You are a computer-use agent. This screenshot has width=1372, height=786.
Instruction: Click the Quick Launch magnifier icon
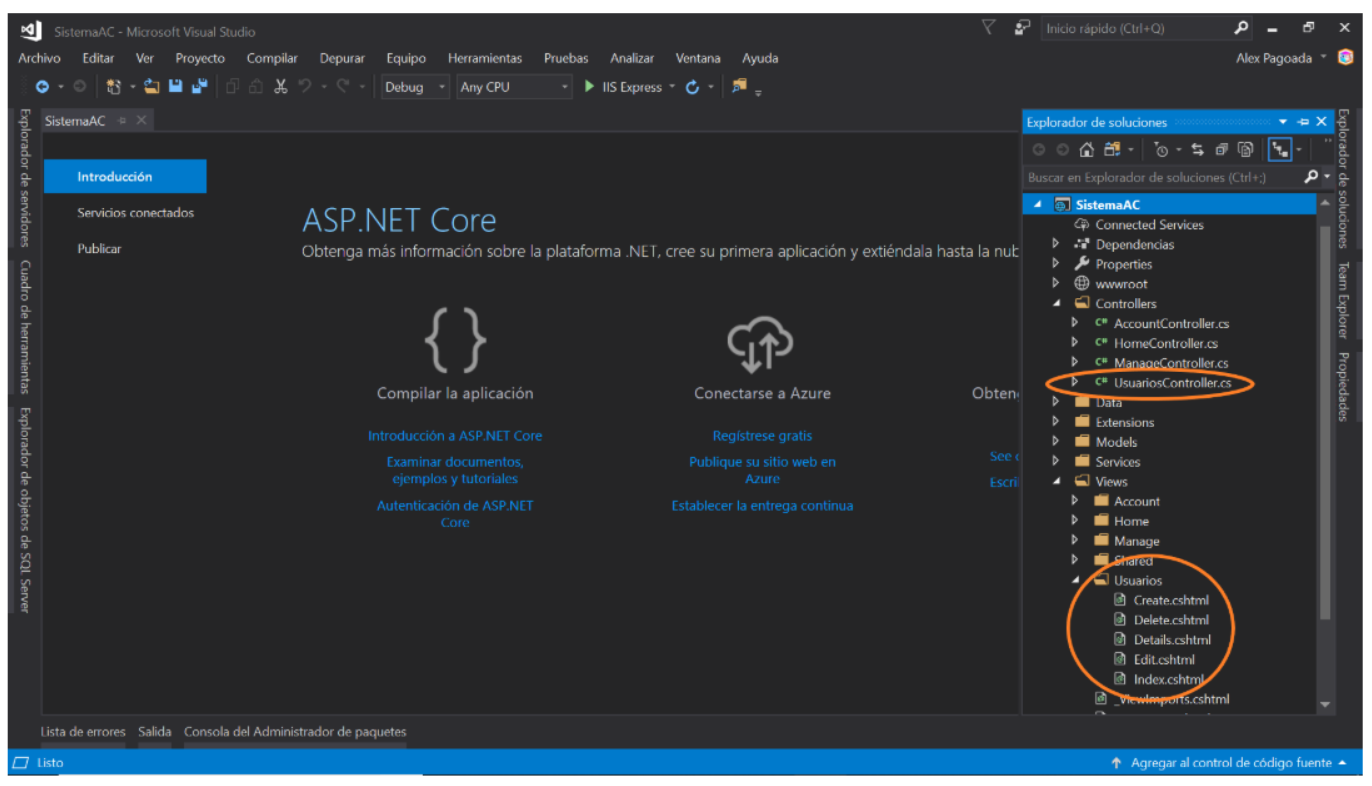(1241, 28)
